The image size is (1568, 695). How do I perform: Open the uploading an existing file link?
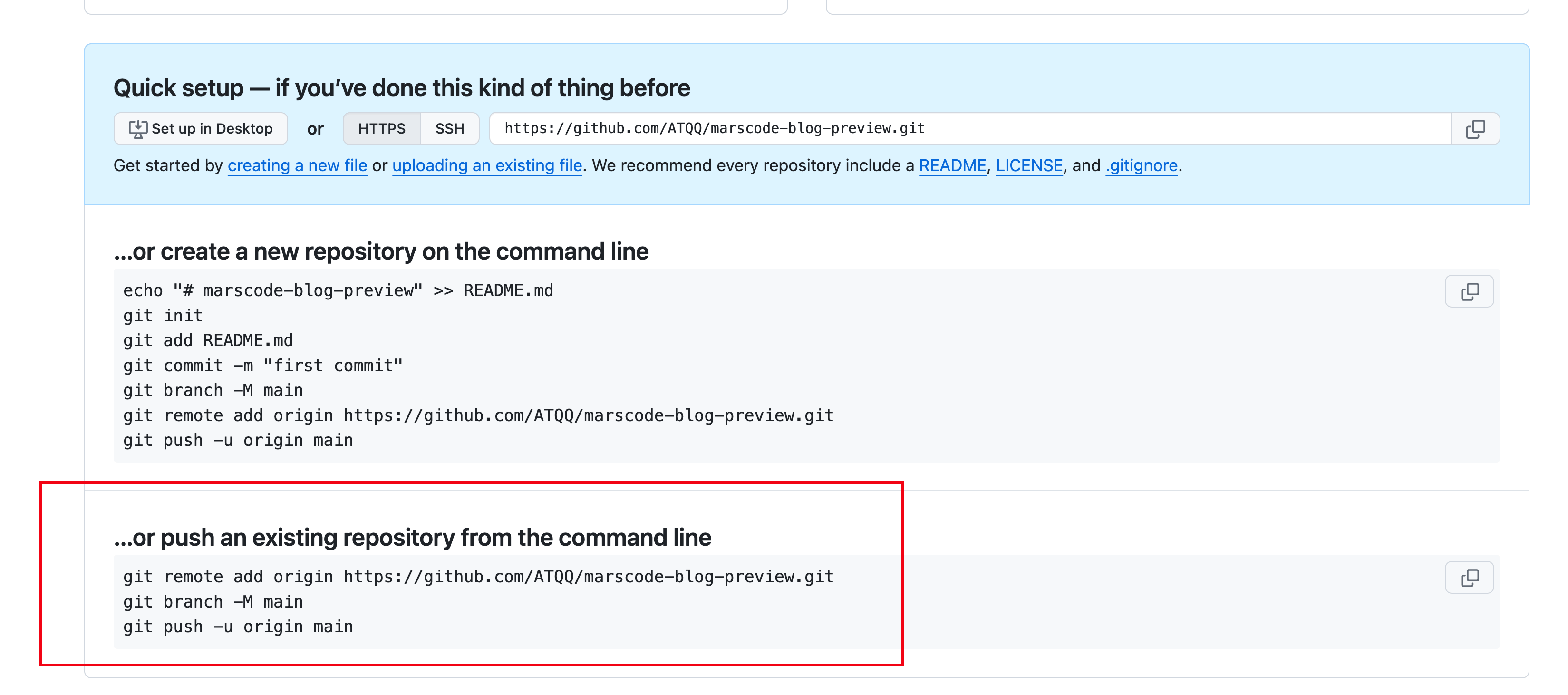pos(487,165)
